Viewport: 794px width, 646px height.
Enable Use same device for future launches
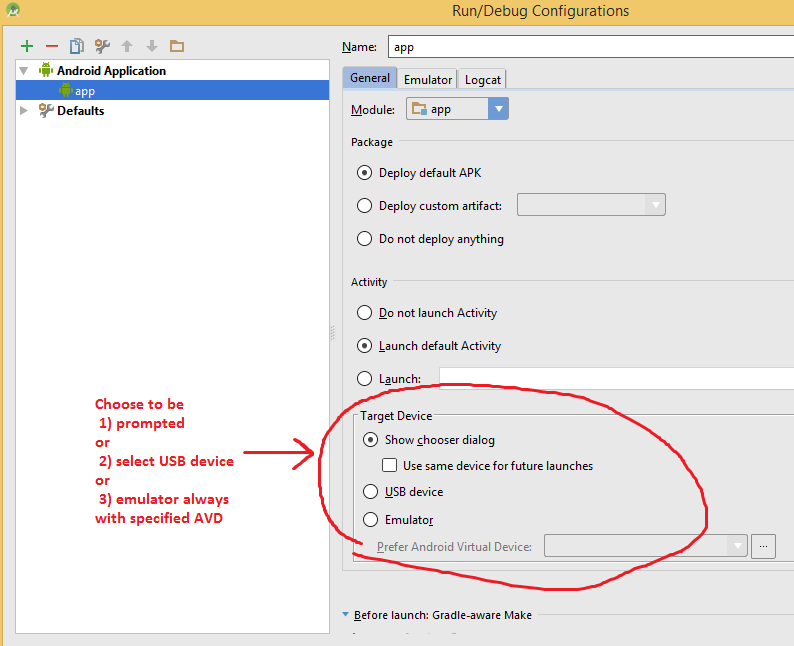click(x=391, y=466)
